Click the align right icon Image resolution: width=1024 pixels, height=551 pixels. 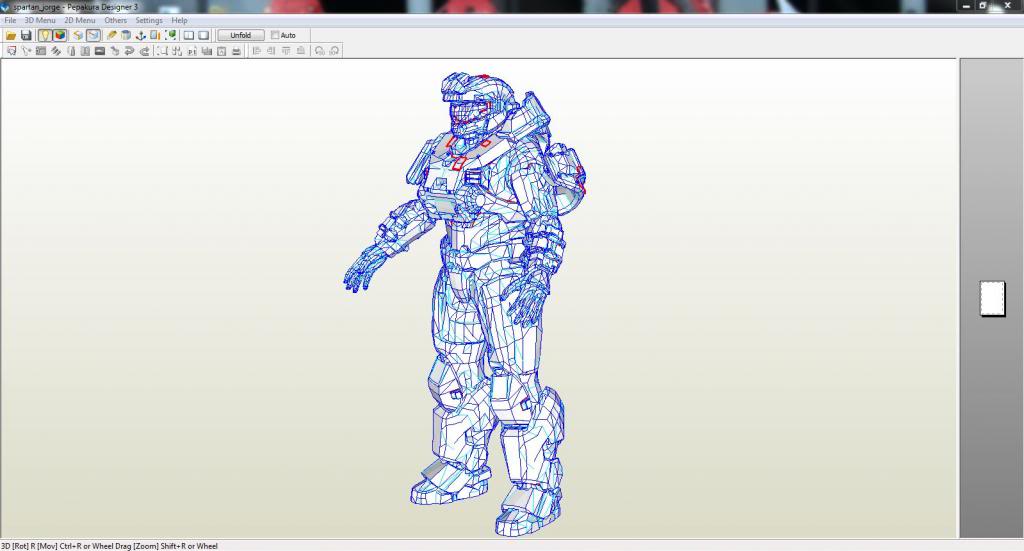[x=271, y=51]
